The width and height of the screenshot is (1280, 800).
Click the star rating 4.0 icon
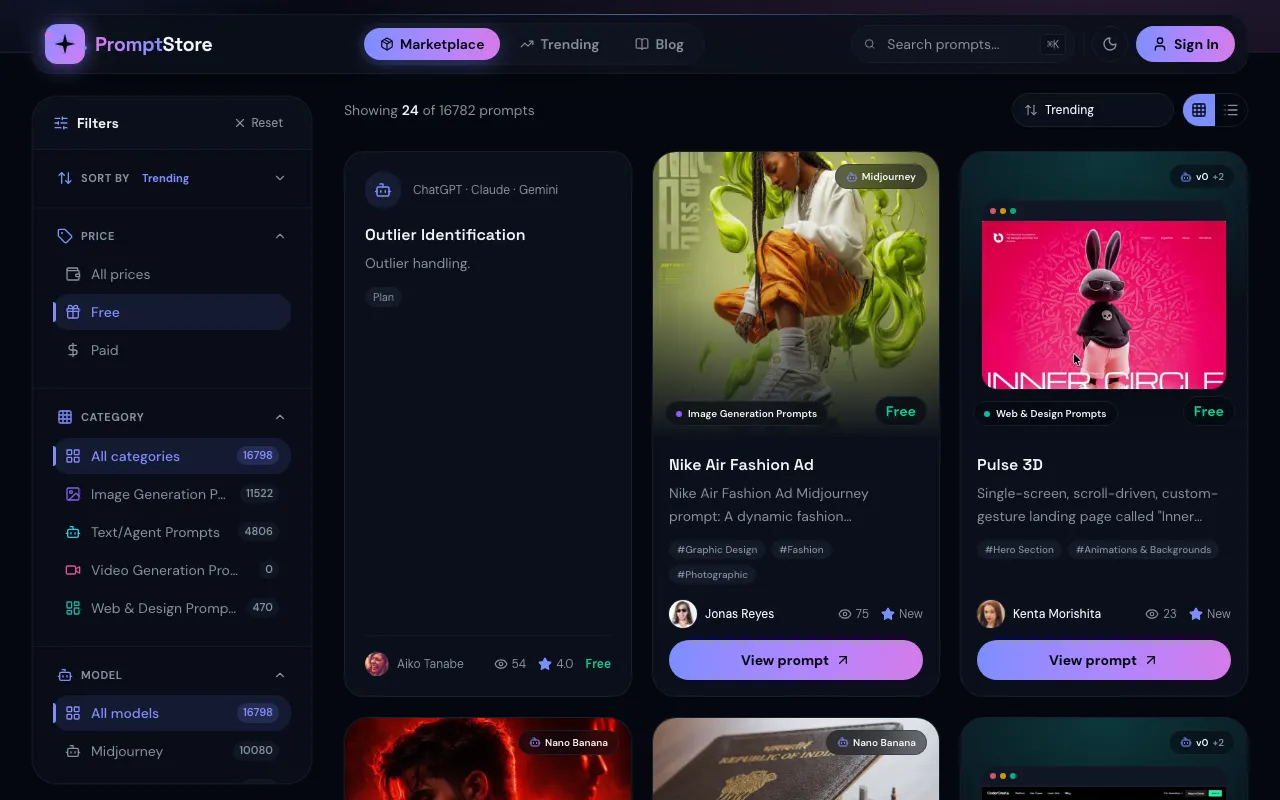point(545,664)
